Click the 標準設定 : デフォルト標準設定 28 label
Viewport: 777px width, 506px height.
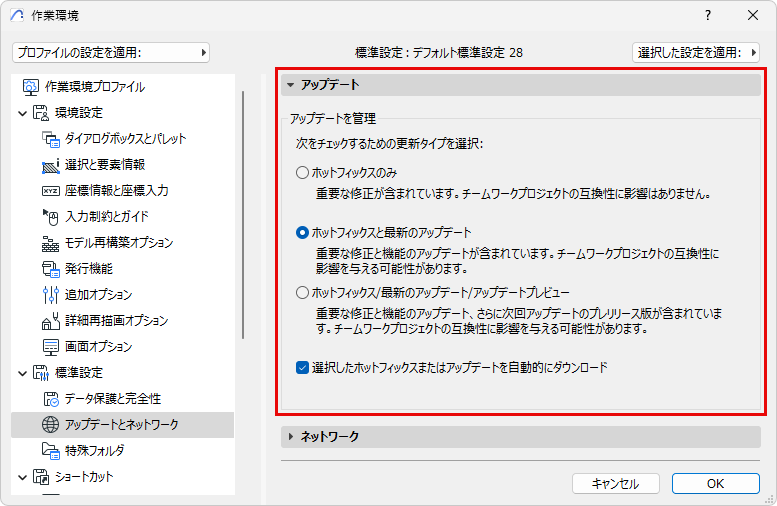click(x=439, y=53)
